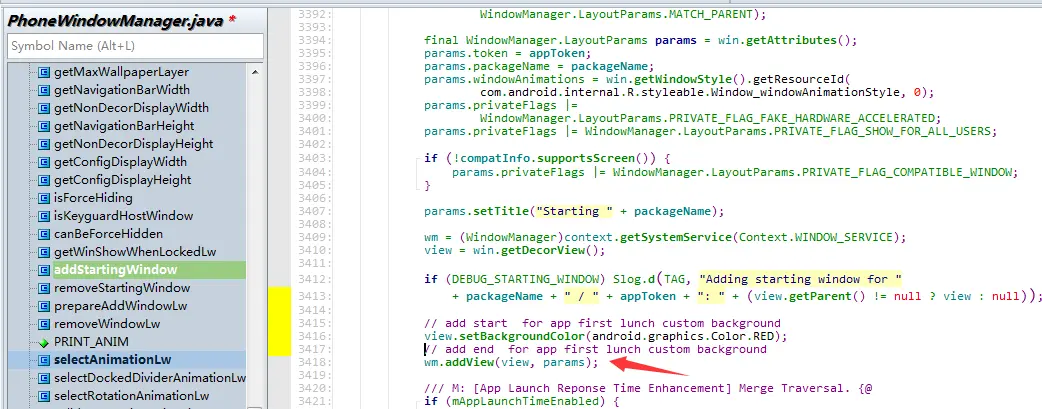Screen dimensions: 1042x409
Task: Click the final WindowManager.LayoutParams params line
Action: [641, 41]
